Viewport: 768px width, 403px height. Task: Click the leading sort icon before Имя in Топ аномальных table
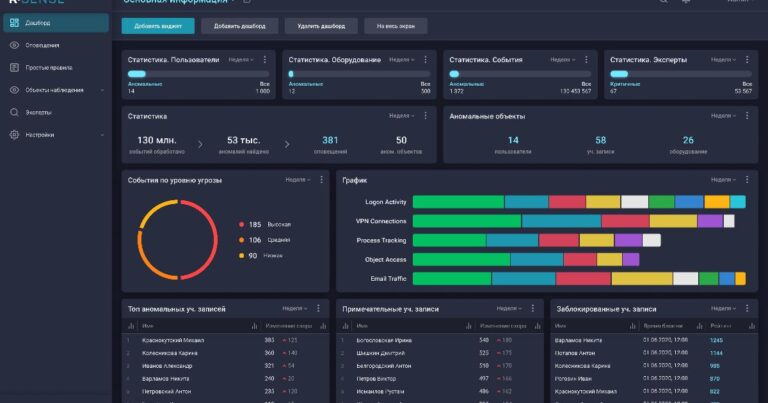(x=131, y=326)
